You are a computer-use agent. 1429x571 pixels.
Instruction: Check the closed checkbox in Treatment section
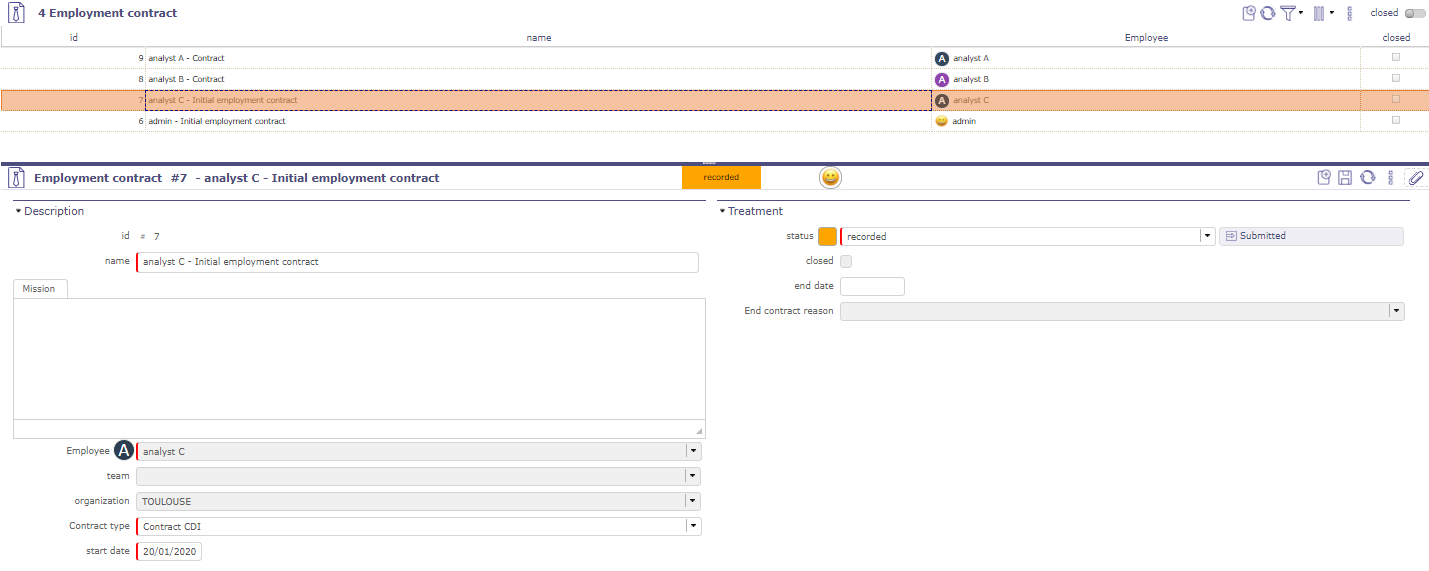point(846,261)
